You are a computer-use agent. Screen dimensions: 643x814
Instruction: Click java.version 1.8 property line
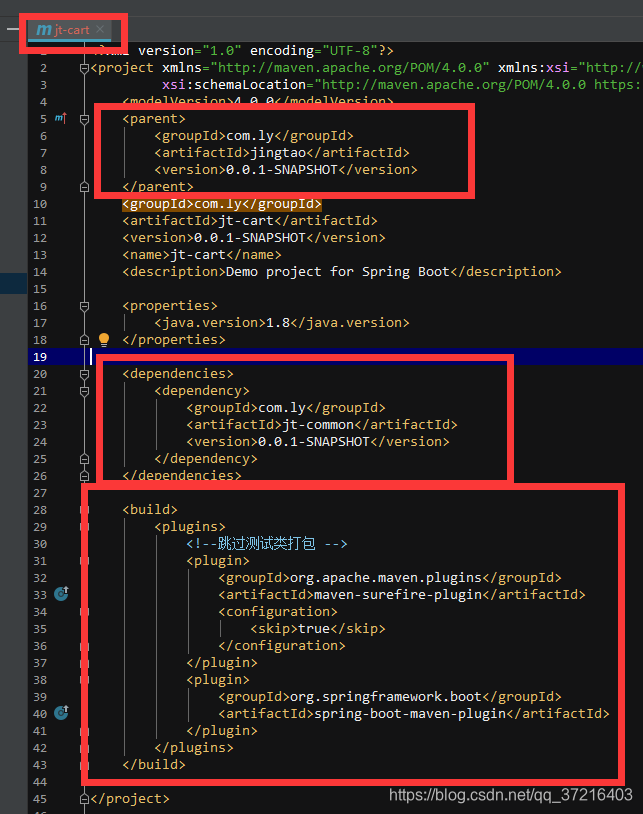coord(282,323)
